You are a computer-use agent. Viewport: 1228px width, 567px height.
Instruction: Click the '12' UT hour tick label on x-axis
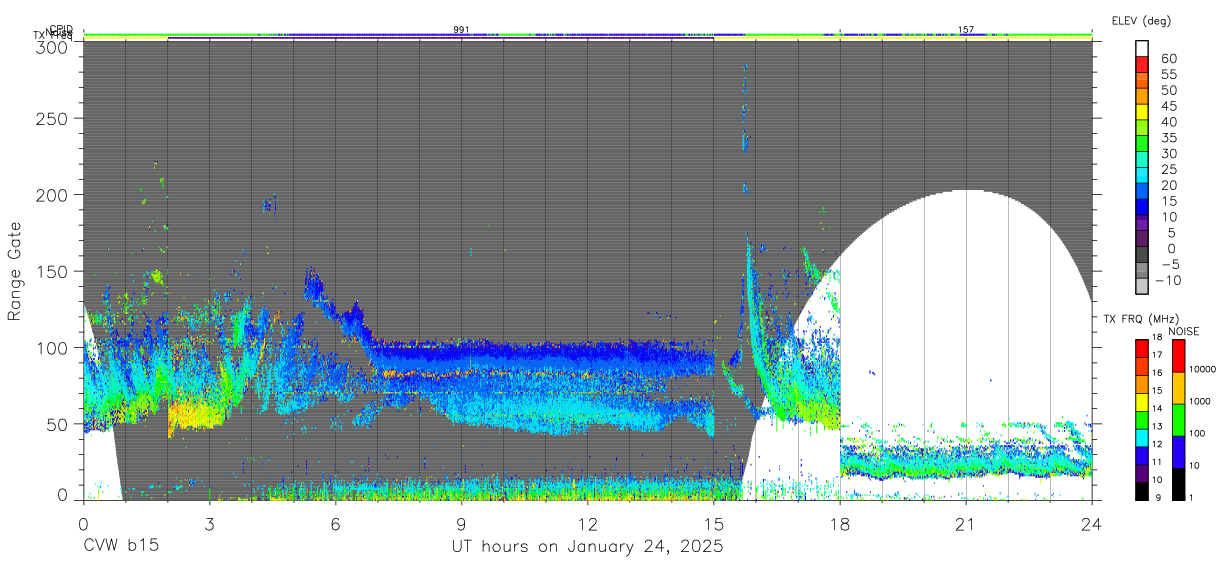[x=587, y=523]
